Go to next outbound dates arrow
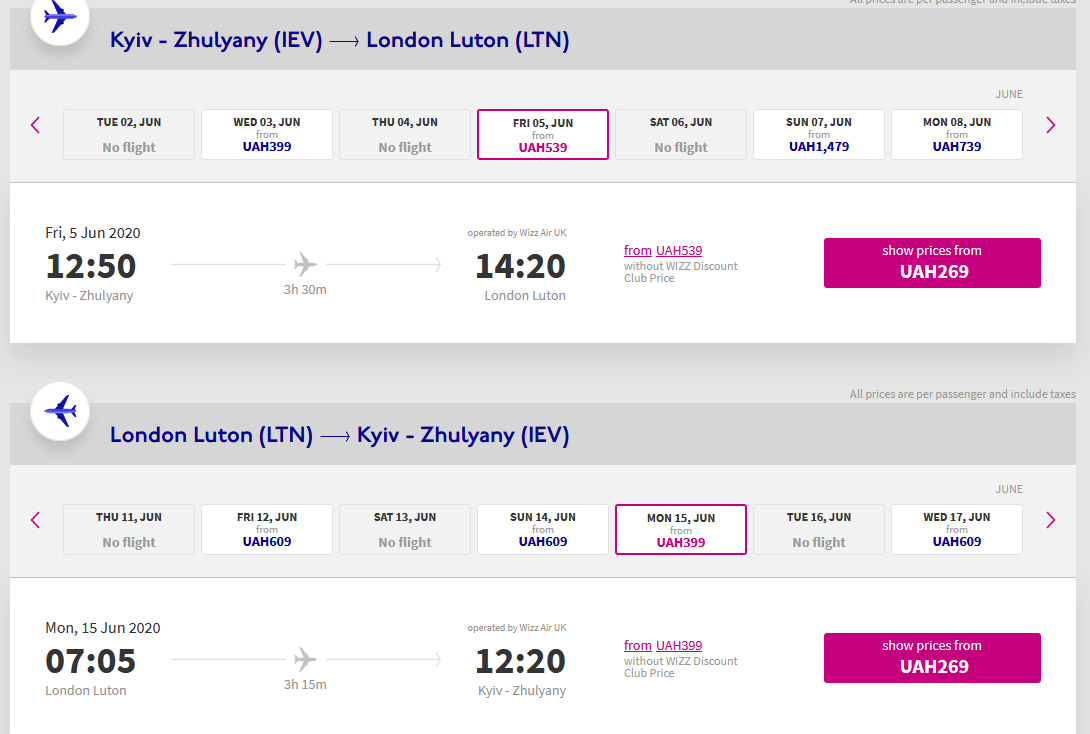The width and height of the screenshot is (1090, 734). [x=1050, y=125]
